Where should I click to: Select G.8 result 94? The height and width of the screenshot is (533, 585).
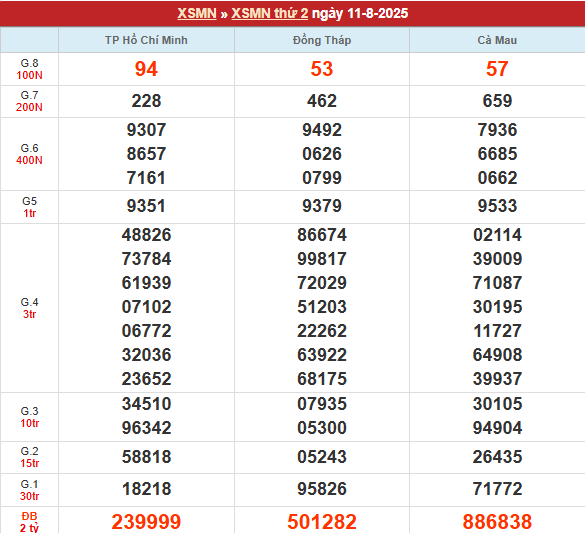(x=146, y=69)
